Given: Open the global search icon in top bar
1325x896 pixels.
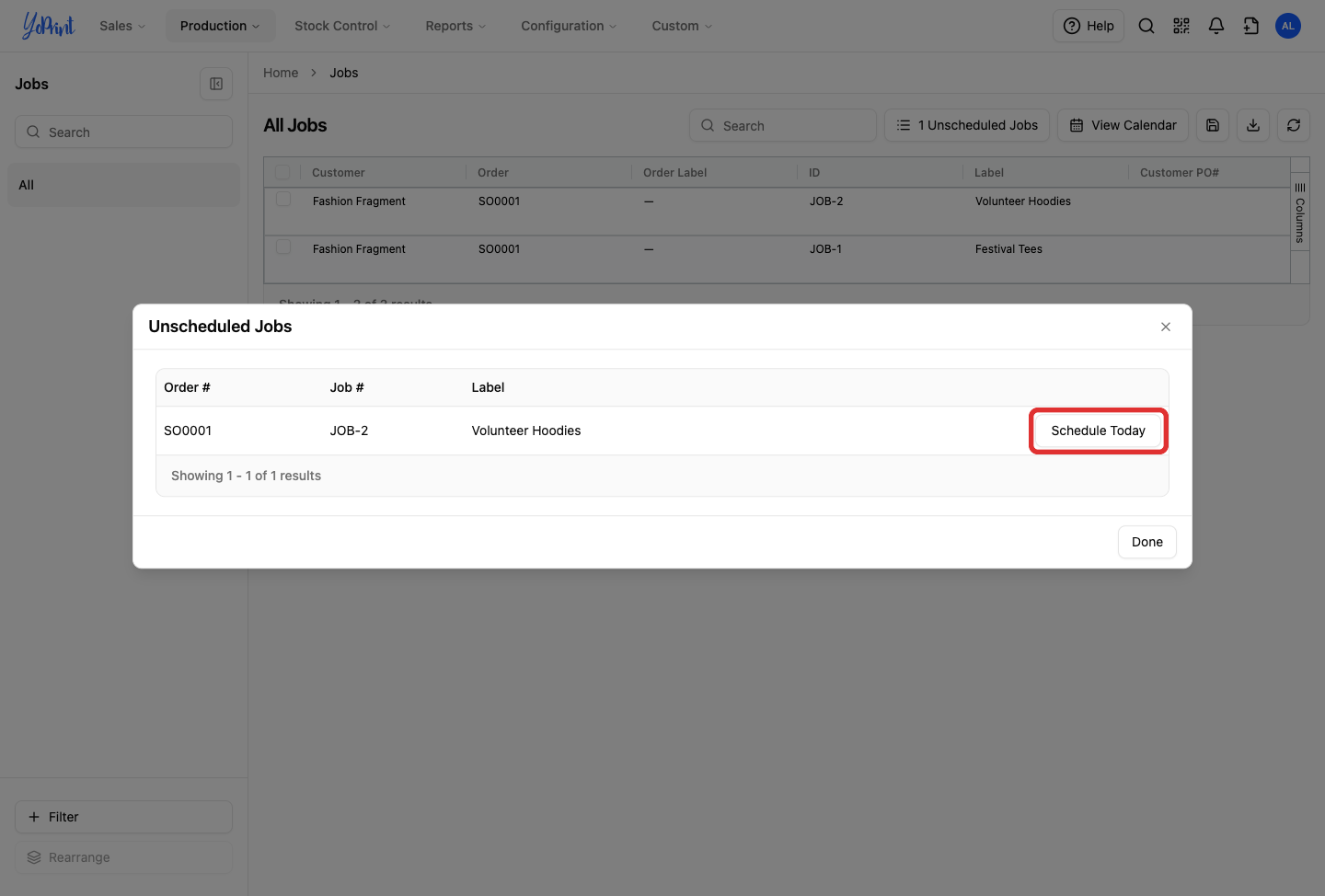Looking at the screenshot, I should [1146, 26].
